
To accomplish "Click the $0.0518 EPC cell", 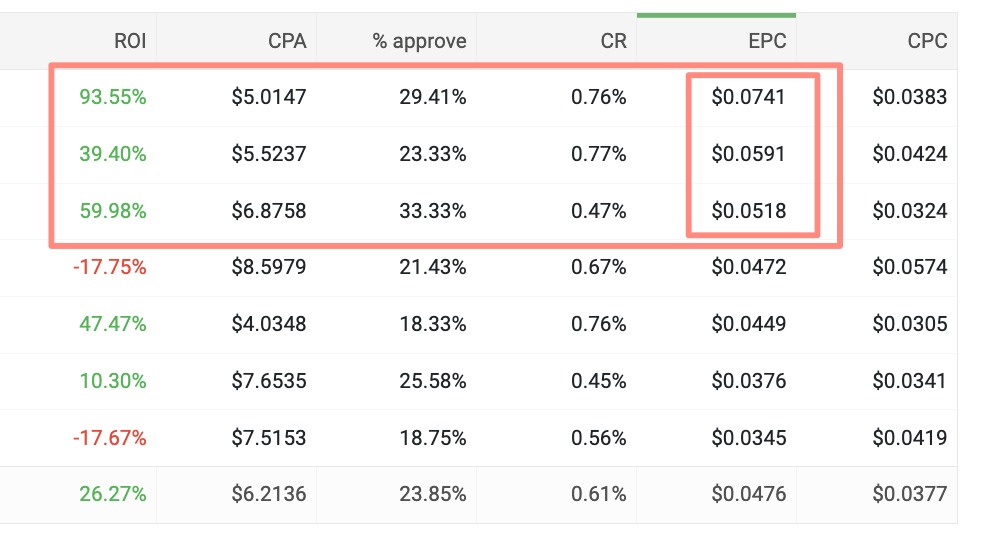I will [749, 211].
